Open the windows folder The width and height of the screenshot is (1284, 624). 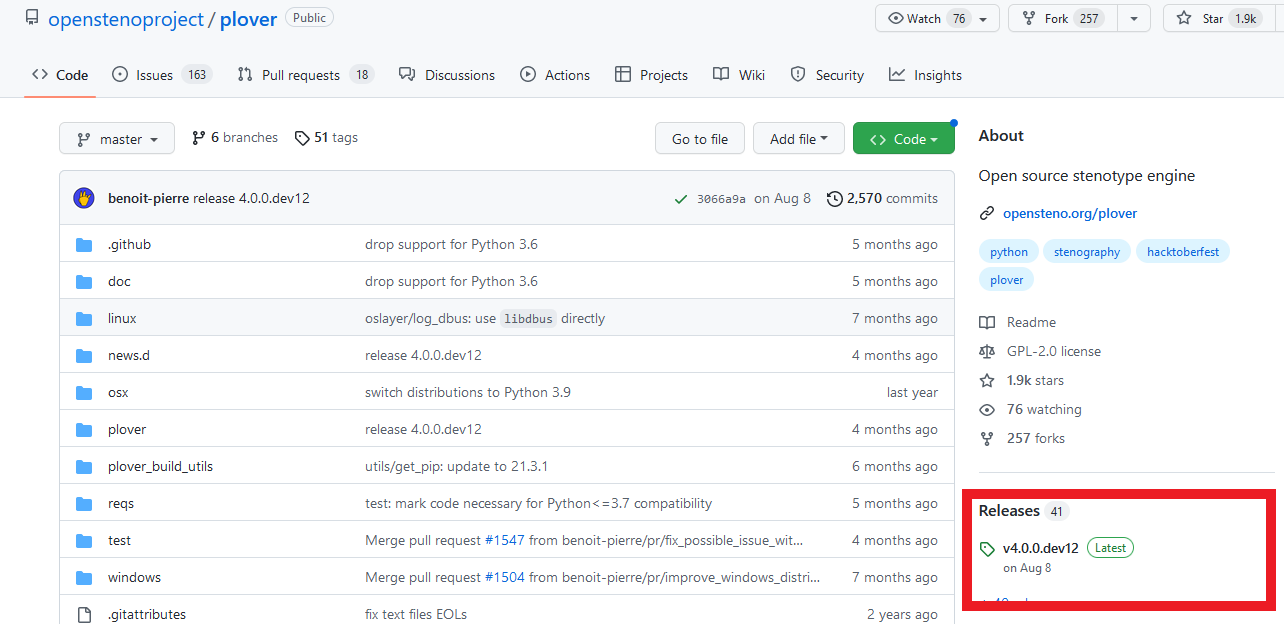134,577
